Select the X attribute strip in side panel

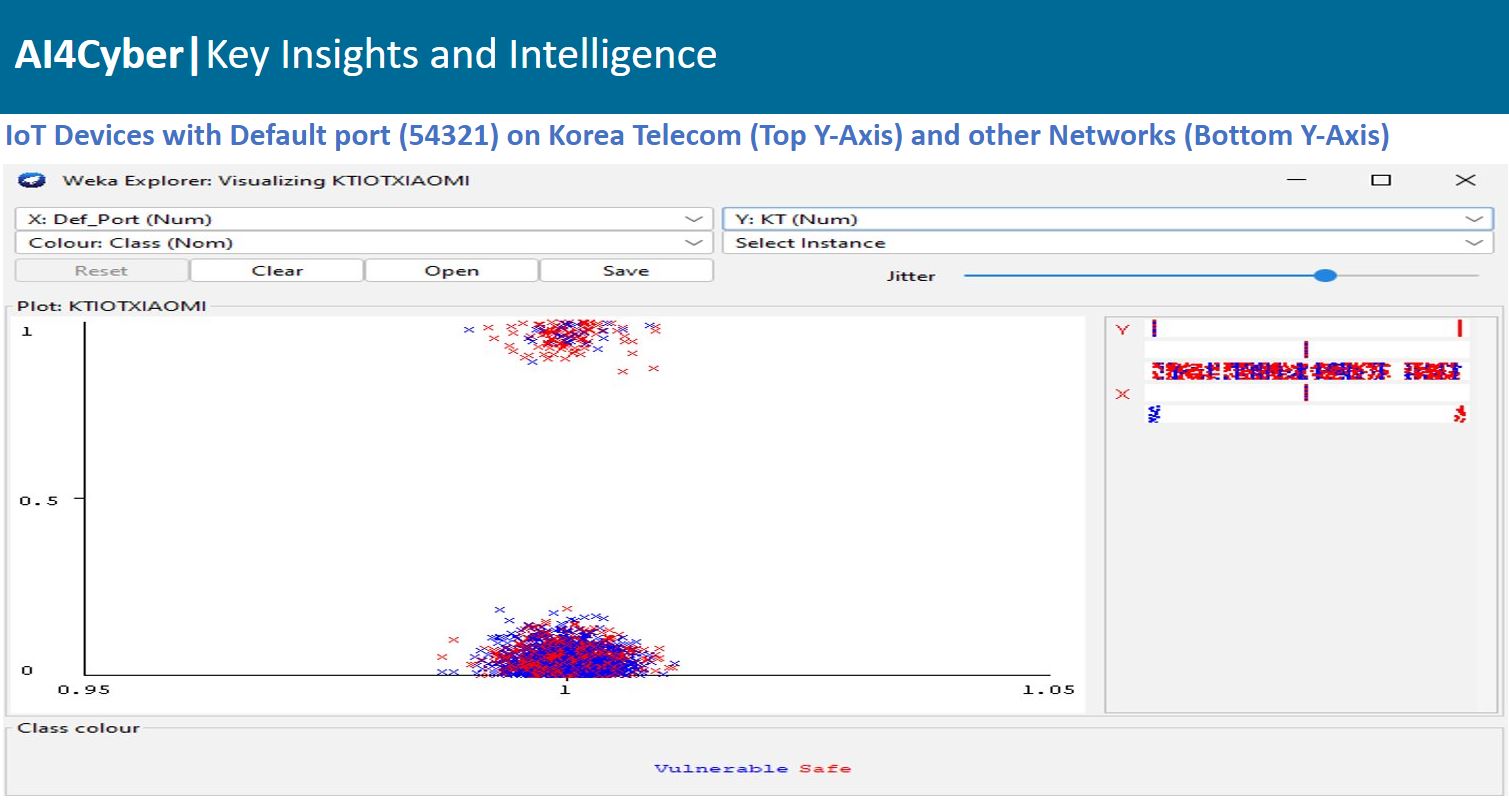(1306, 393)
